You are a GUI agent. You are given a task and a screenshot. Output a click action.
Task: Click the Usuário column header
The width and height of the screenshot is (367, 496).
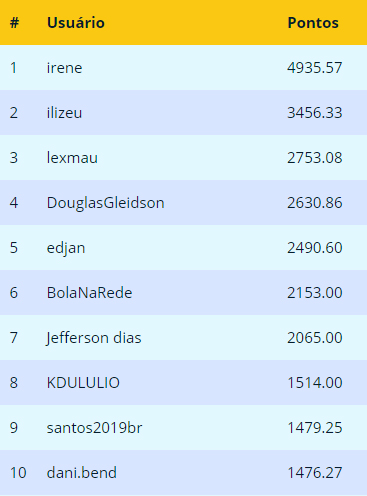pyautogui.click(x=76, y=23)
